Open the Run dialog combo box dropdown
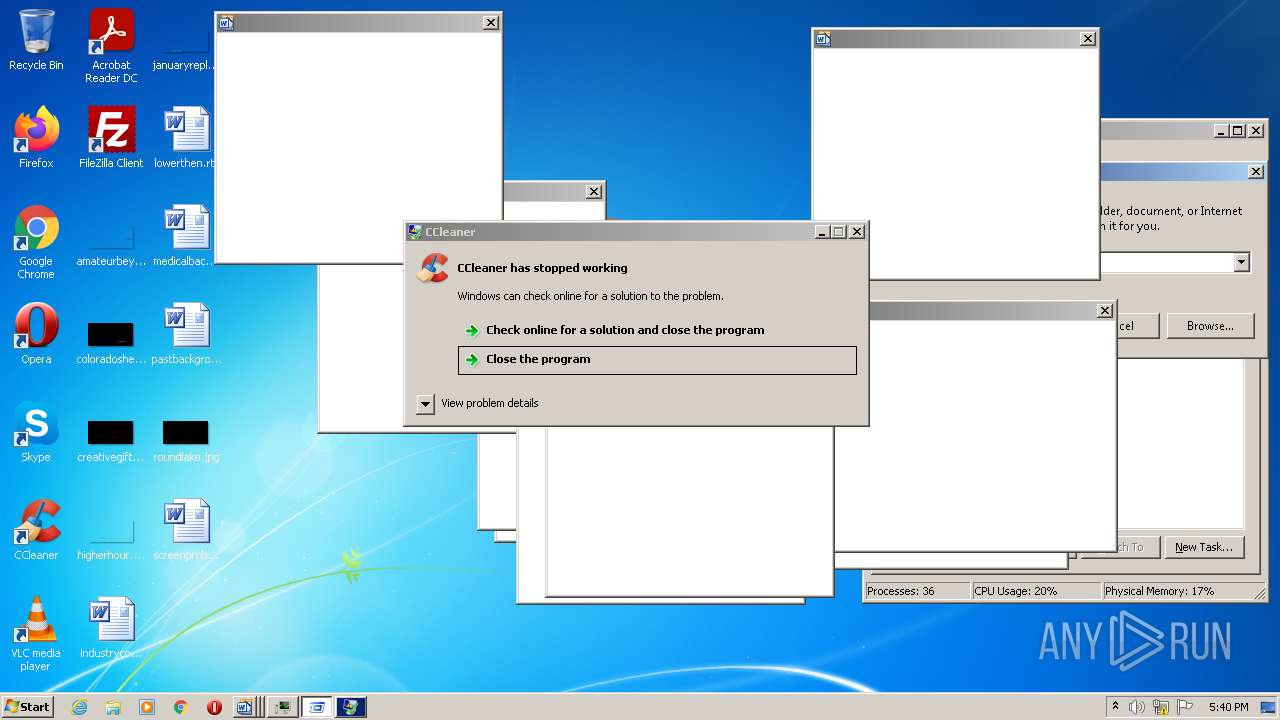 click(1241, 262)
